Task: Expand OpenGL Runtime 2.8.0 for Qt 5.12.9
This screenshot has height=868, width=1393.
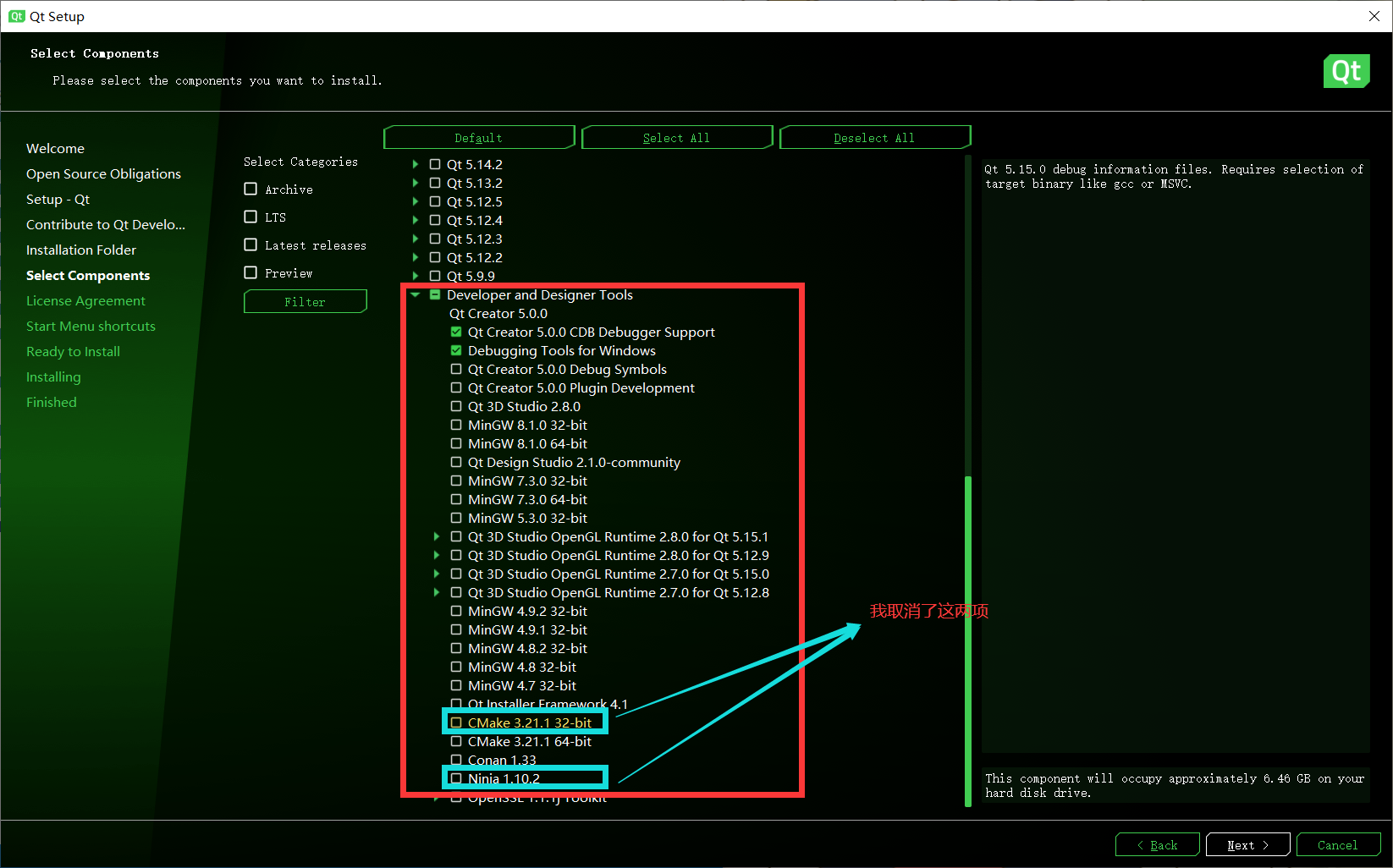Action: click(x=436, y=555)
